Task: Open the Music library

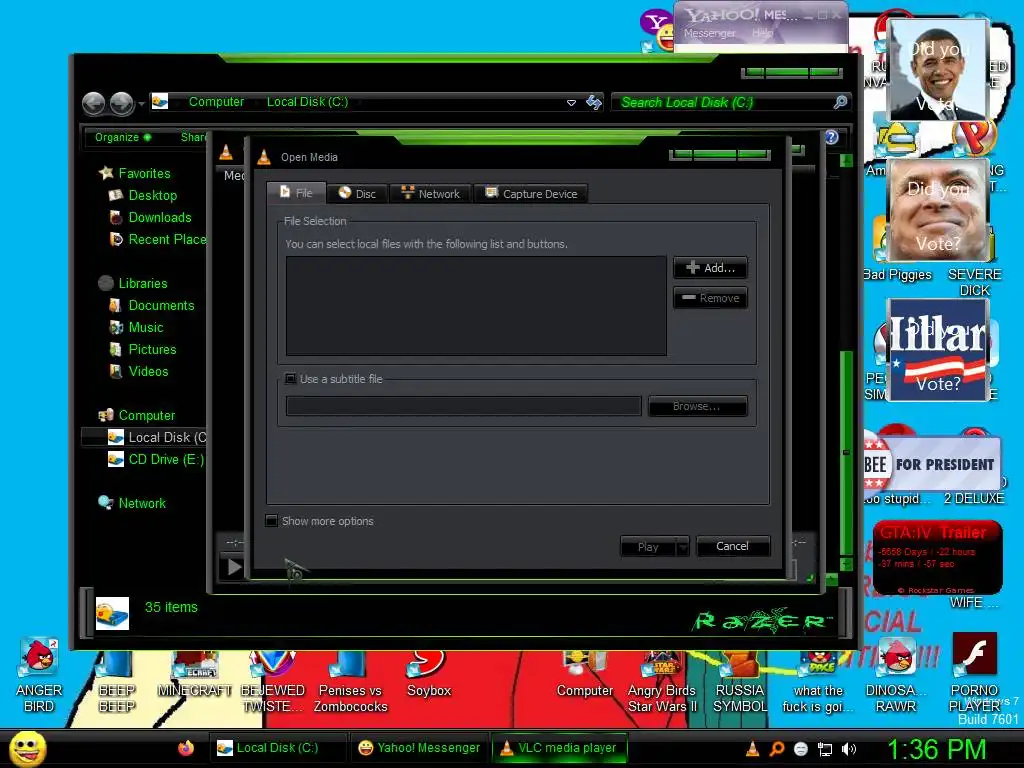Action: pos(146,328)
